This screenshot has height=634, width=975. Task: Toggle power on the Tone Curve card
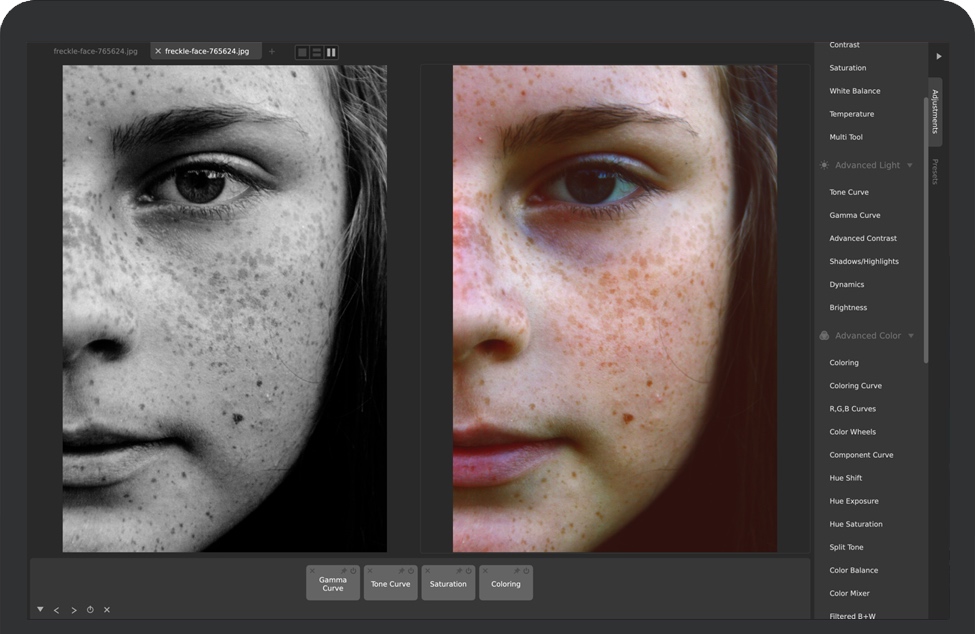click(410, 571)
